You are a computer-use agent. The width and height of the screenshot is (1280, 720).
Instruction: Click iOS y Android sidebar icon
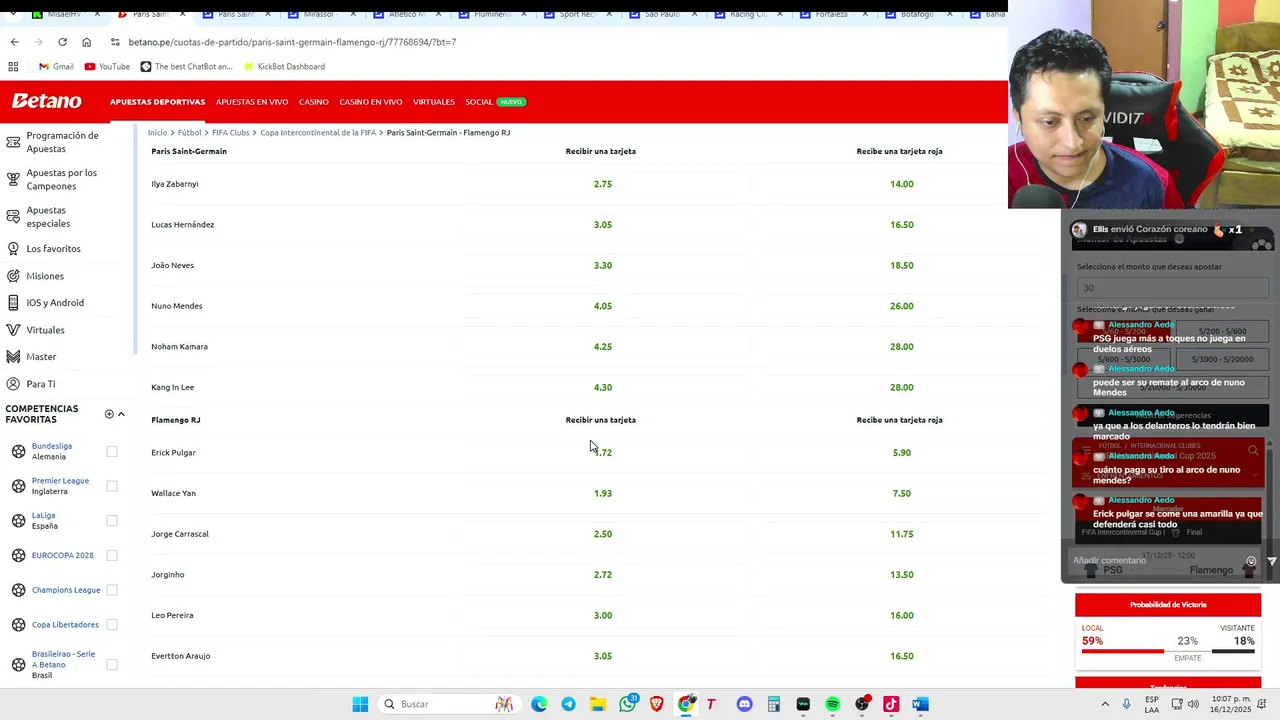[x=13, y=302]
